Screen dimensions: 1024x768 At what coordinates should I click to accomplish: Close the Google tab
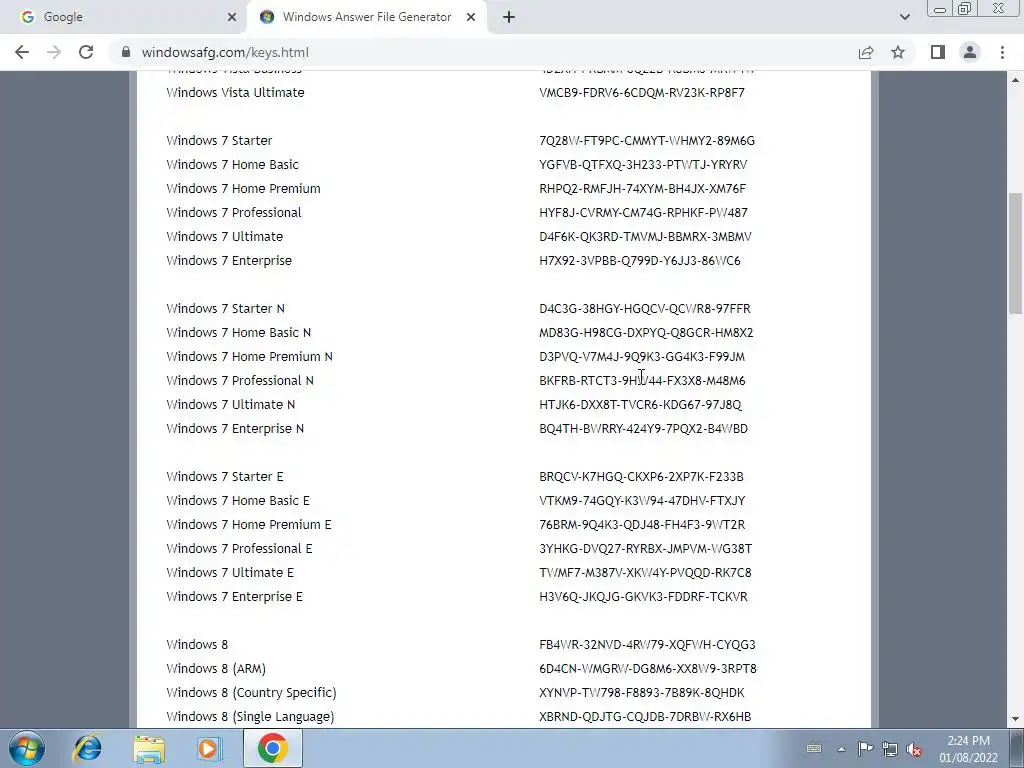[232, 17]
